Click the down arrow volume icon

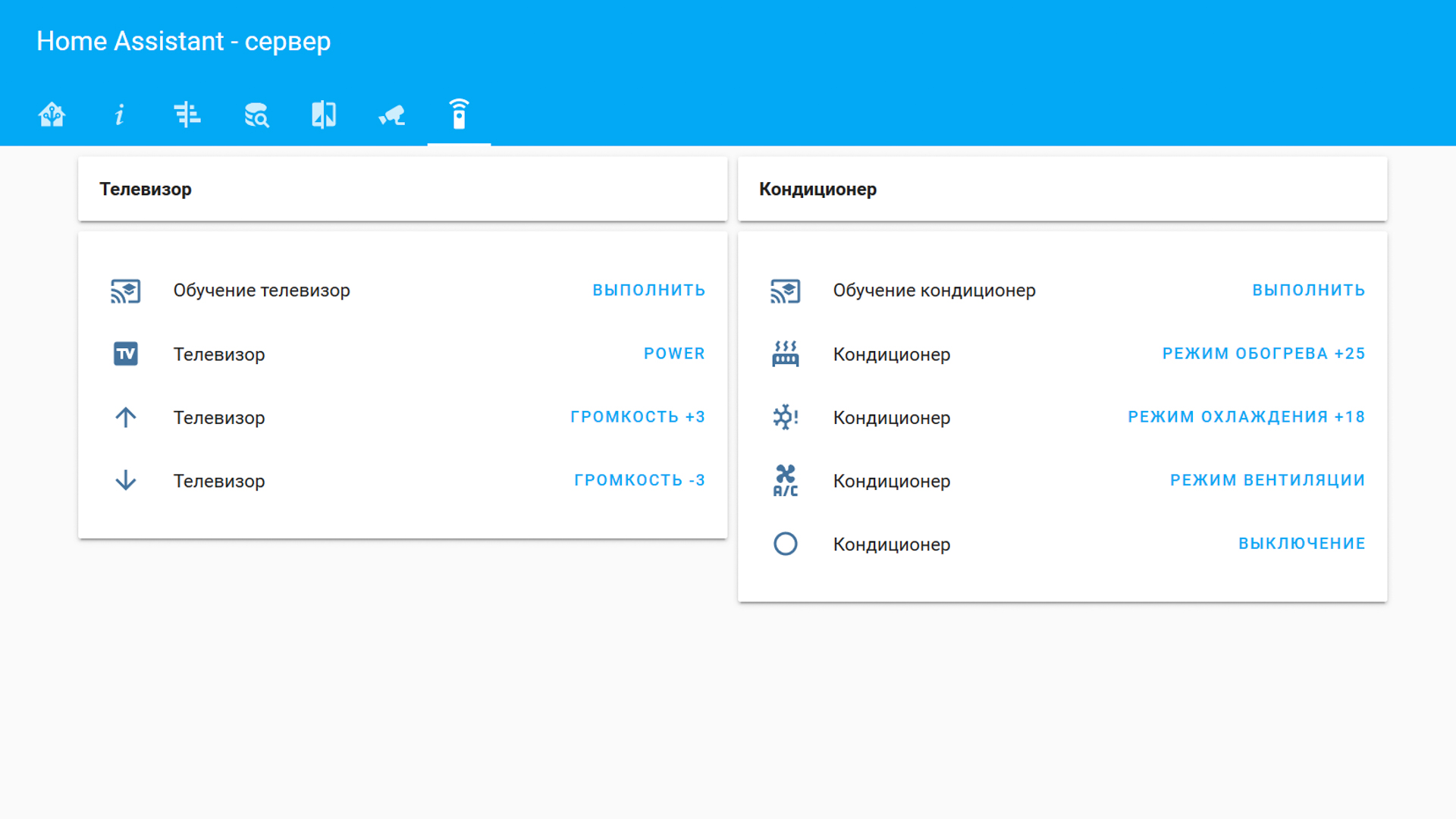tap(125, 481)
